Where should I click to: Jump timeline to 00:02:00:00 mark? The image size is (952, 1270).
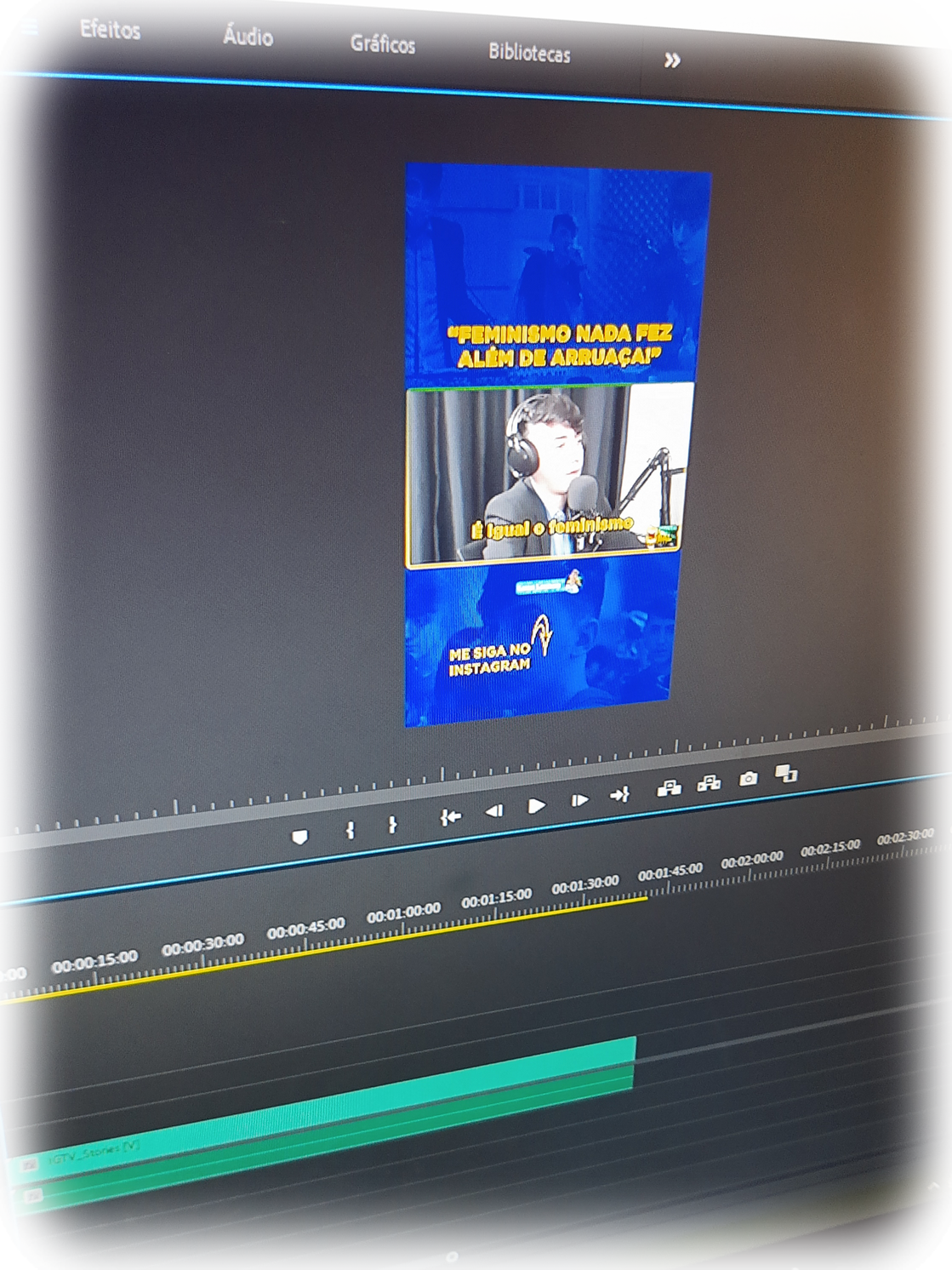pyautogui.click(x=752, y=860)
